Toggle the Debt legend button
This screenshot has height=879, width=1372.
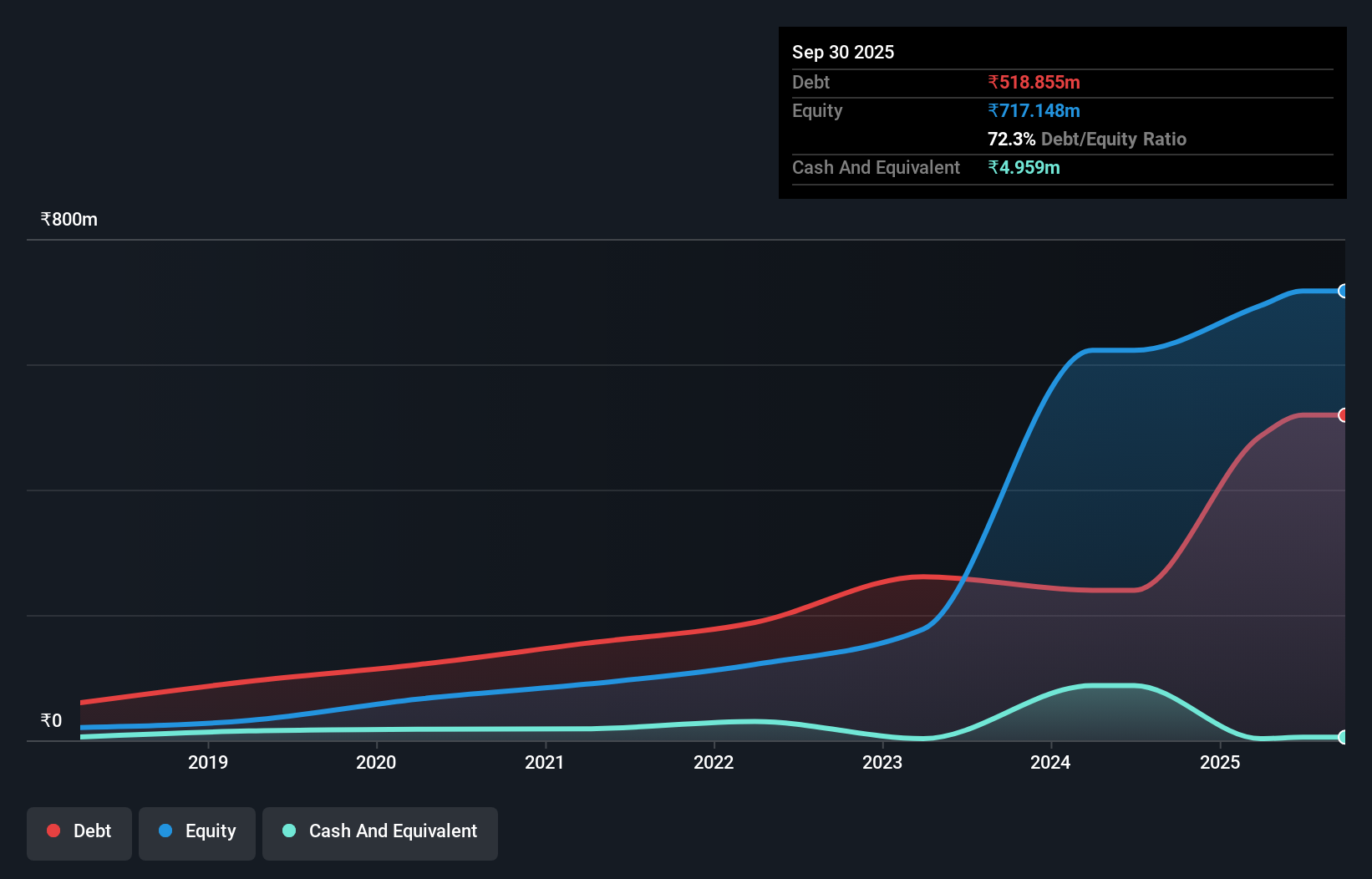point(79,833)
